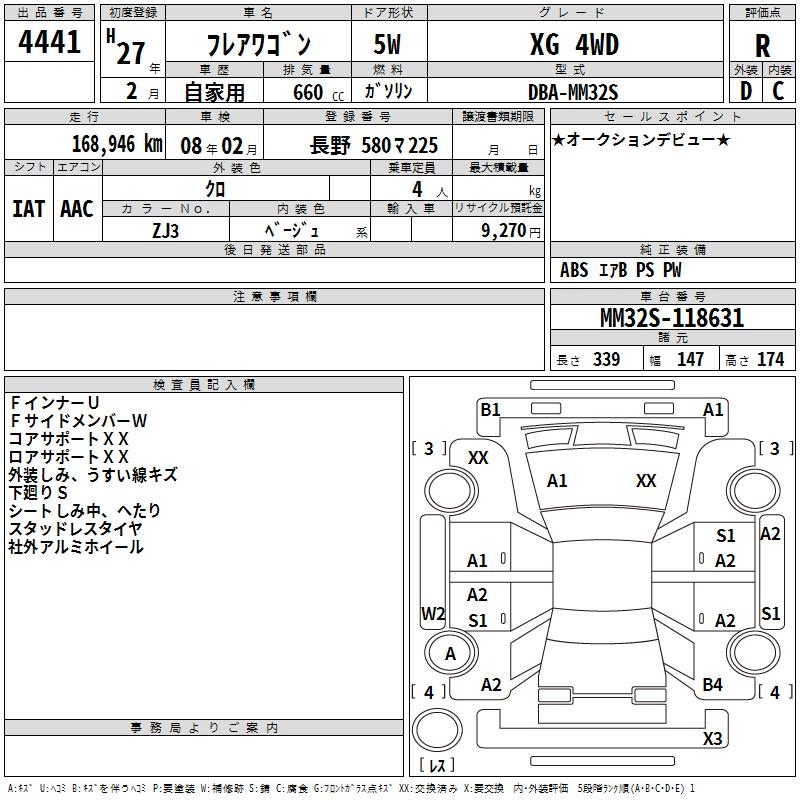
Task: Click the B4 damage mark on diagram
Action: (x=712, y=685)
